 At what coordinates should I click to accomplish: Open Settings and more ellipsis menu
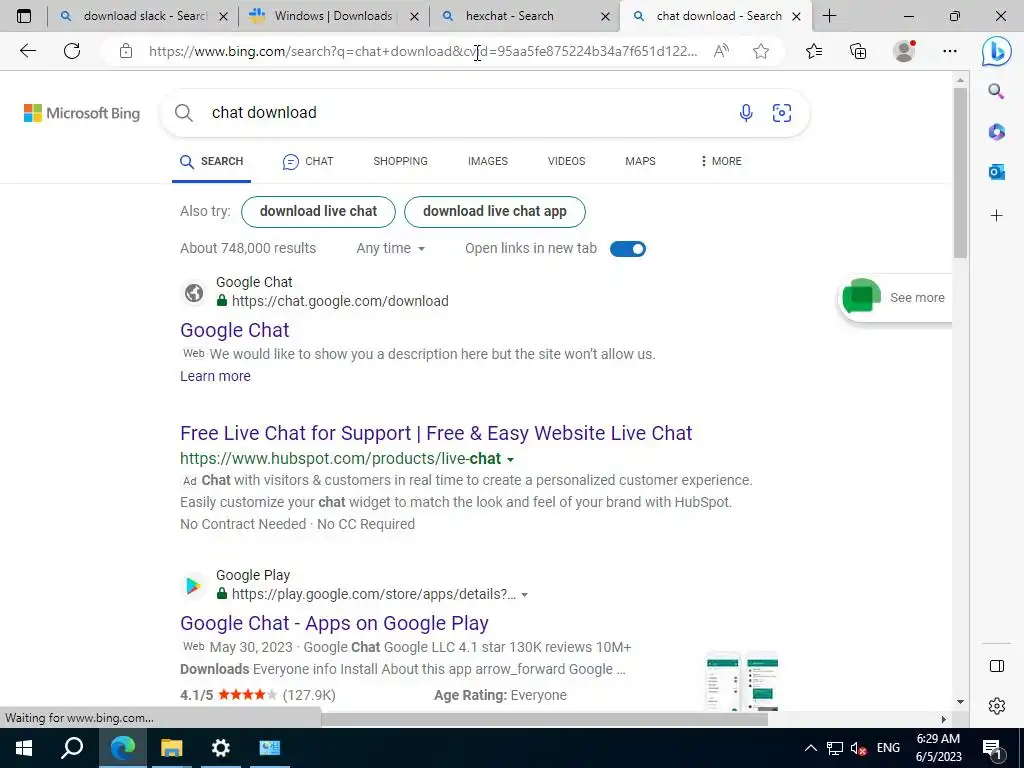coord(950,51)
